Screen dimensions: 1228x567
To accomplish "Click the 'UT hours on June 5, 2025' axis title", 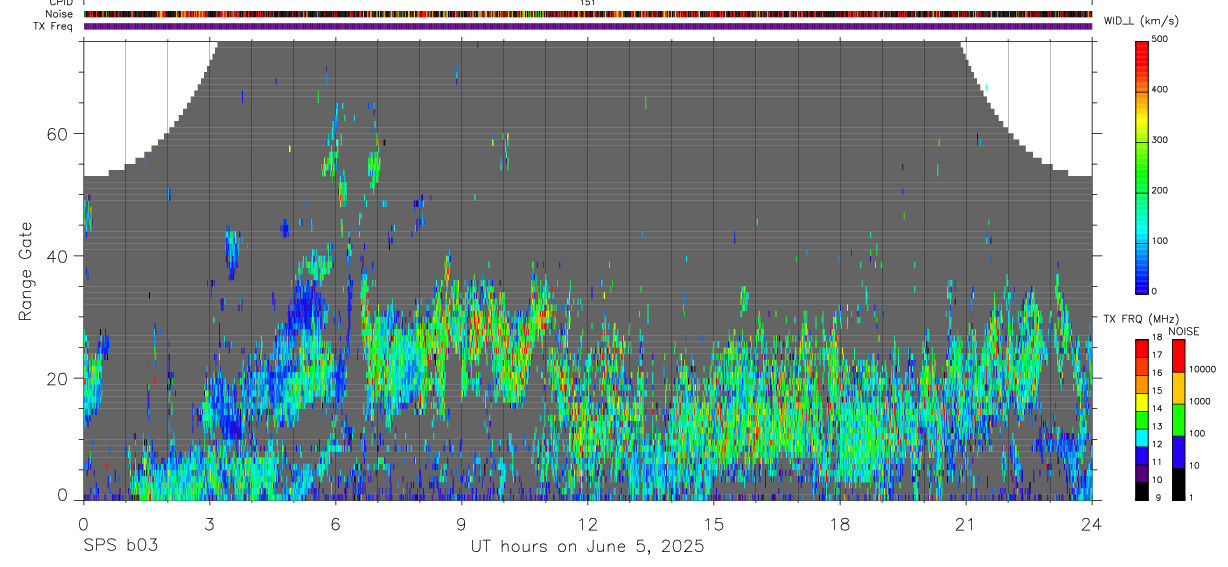I will (x=587, y=547).
